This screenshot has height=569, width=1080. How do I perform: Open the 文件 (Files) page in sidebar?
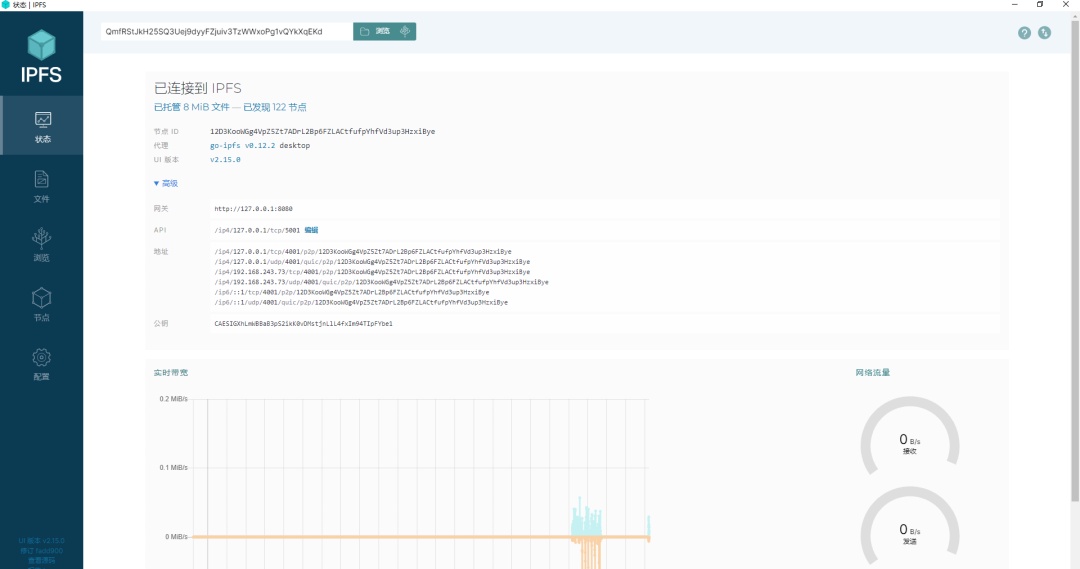pyautogui.click(x=41, y=186)
